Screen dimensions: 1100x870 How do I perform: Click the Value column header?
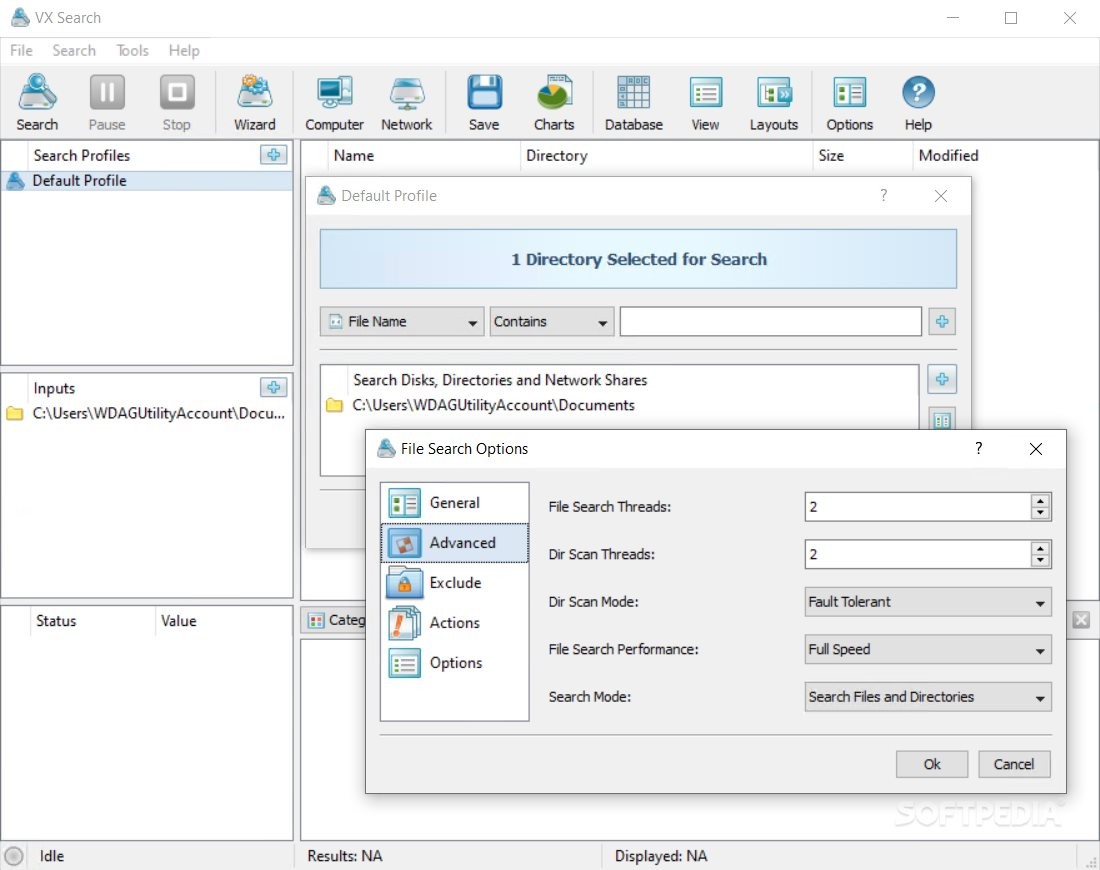point(223,621)
